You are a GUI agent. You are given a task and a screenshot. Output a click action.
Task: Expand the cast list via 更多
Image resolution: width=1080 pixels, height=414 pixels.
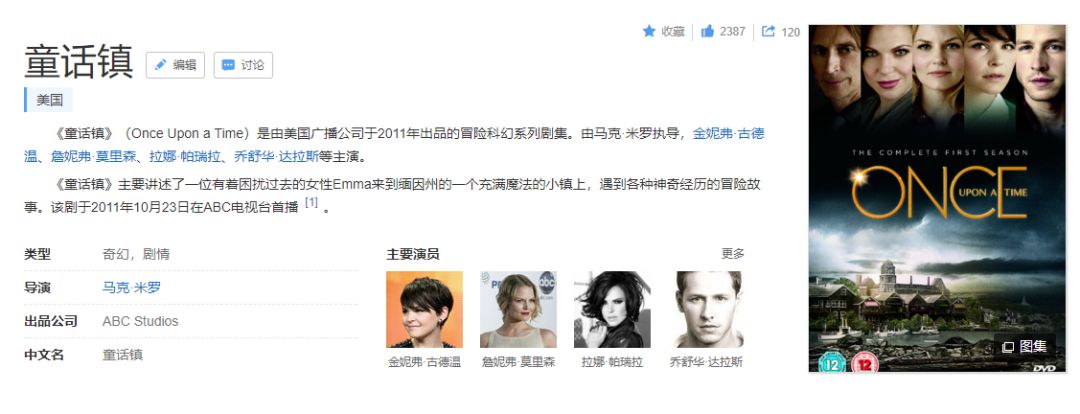(x=733, y=253)
